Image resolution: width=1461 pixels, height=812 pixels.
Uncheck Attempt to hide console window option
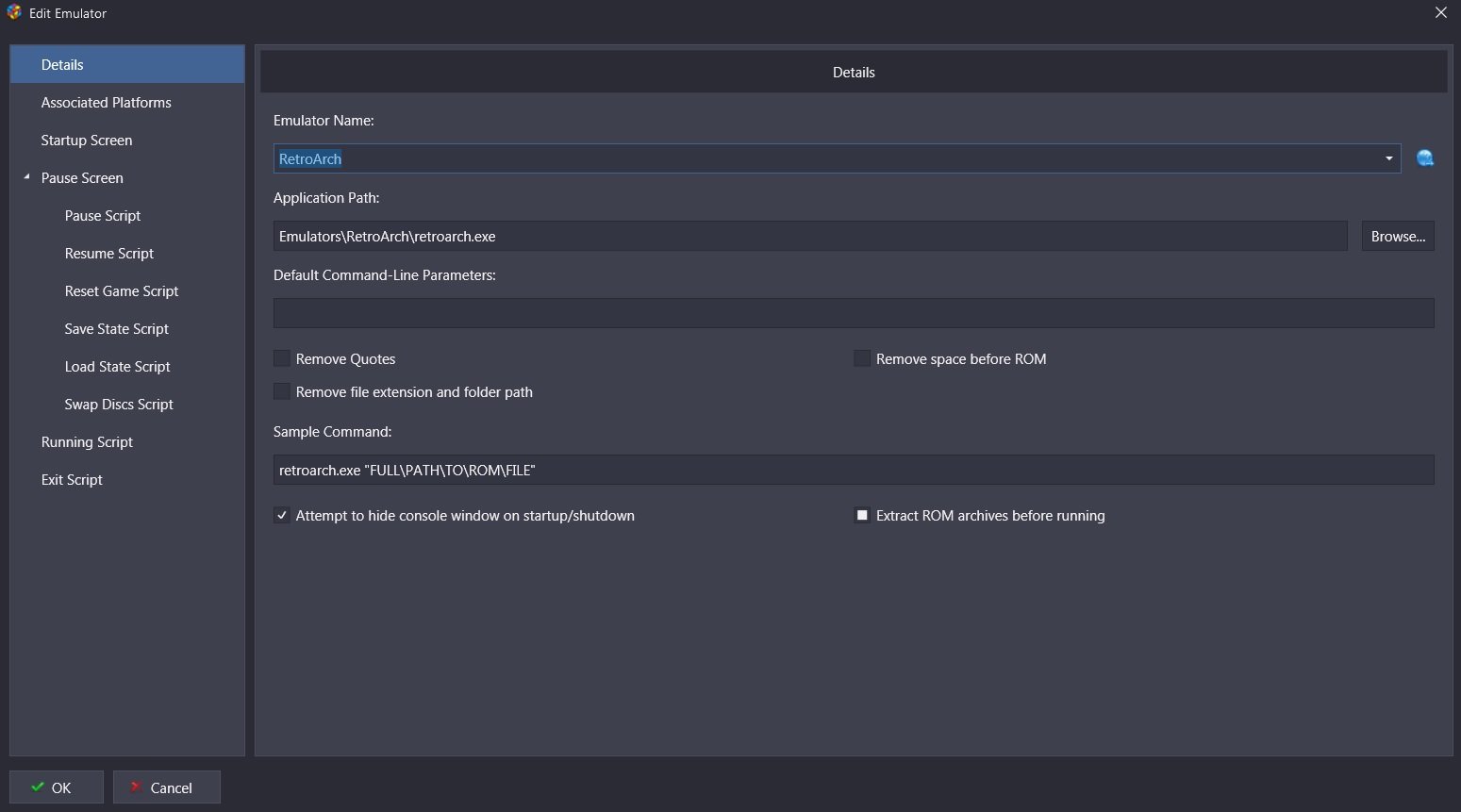[x=281, y=515]
